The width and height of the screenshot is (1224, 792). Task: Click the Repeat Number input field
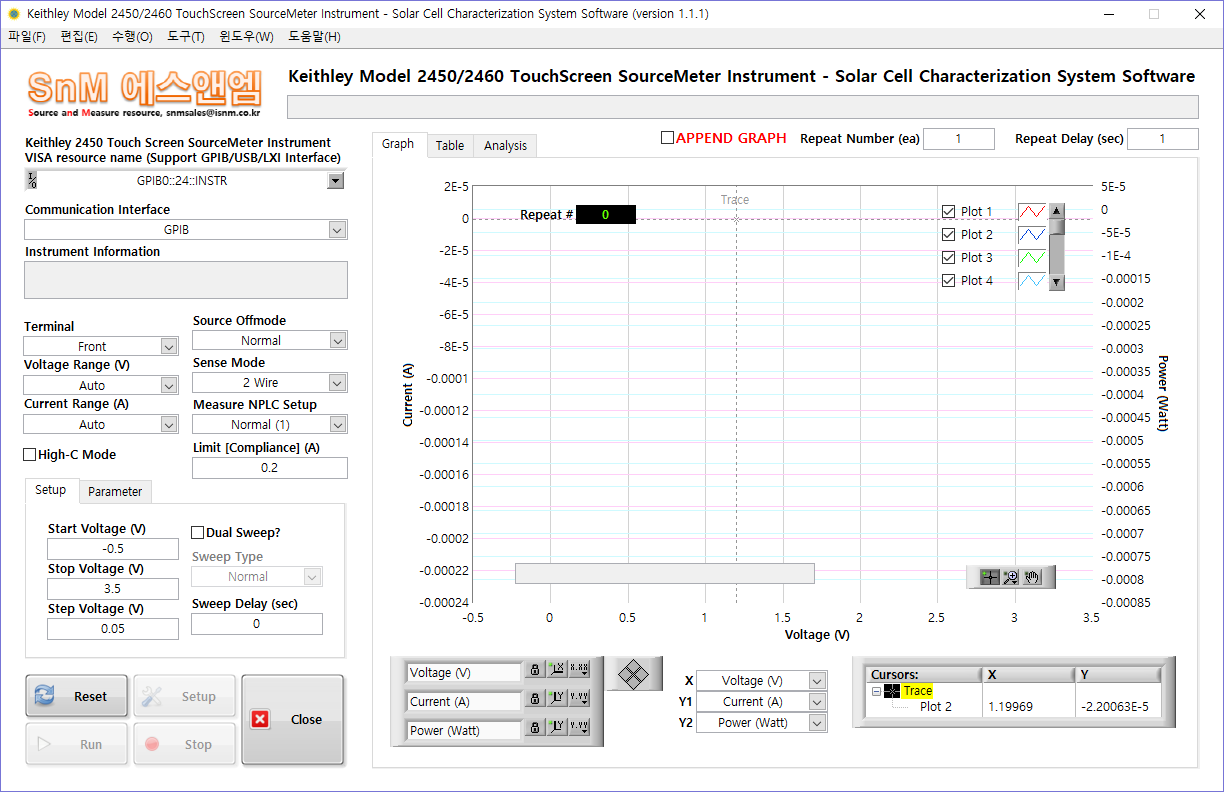(x=959, y=139)
